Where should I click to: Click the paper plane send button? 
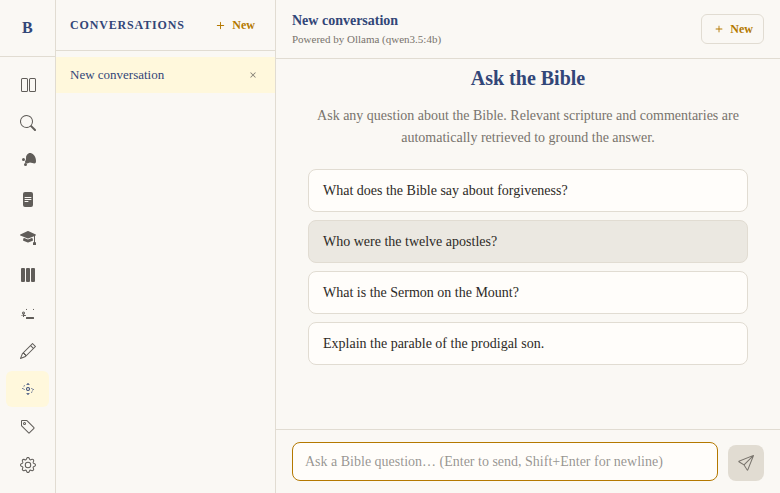click(745, 462)
